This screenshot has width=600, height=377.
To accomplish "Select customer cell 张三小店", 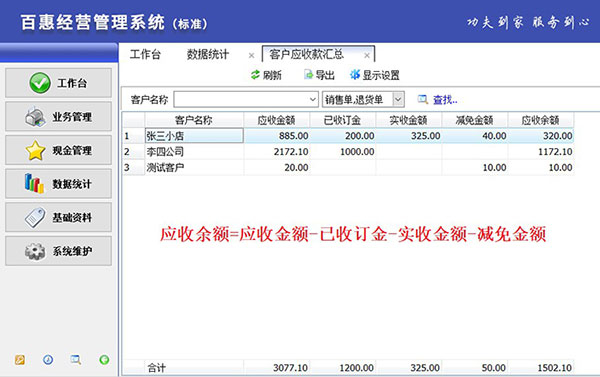I will pos(194,136).
